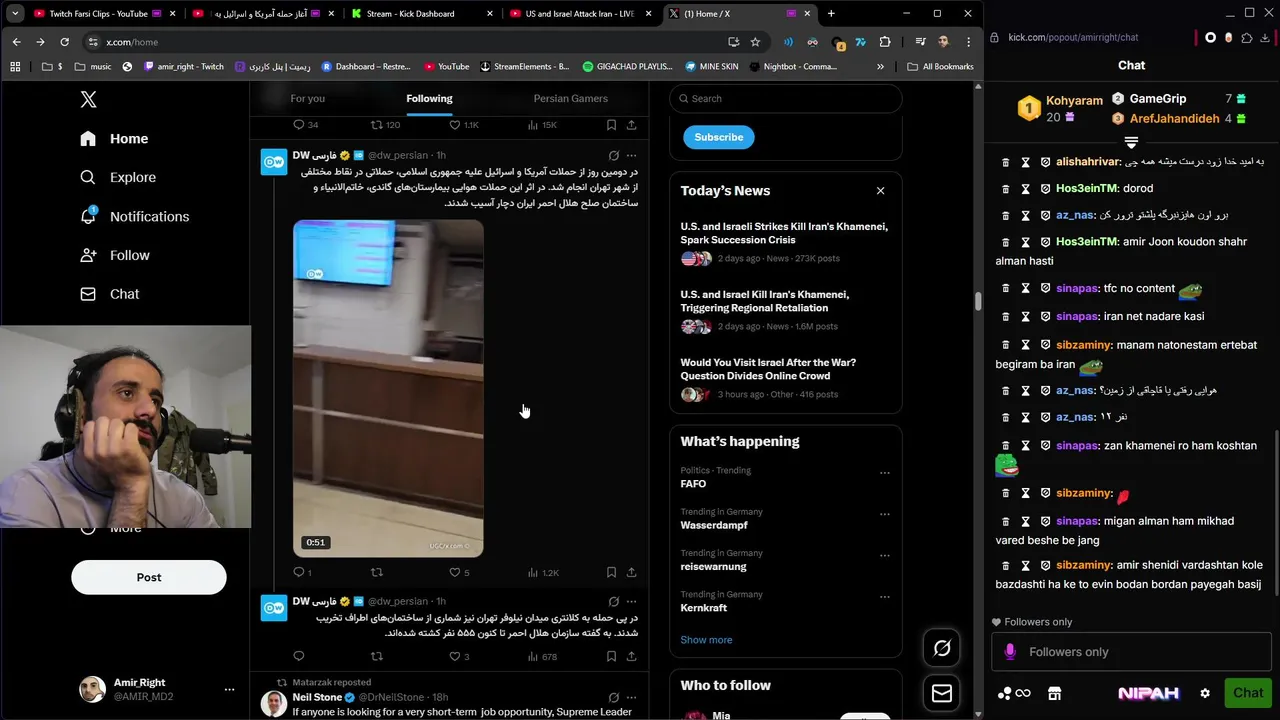Open All Bookmarks folder
Screen dimensions: 1280x720
click(940, 67)
